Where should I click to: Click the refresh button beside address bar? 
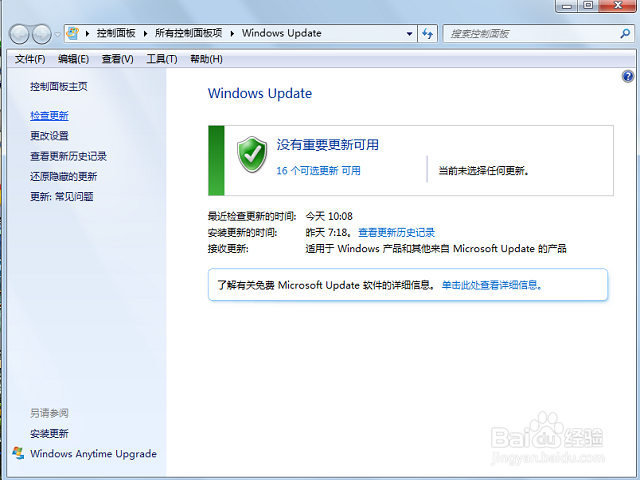pos(427,33)
